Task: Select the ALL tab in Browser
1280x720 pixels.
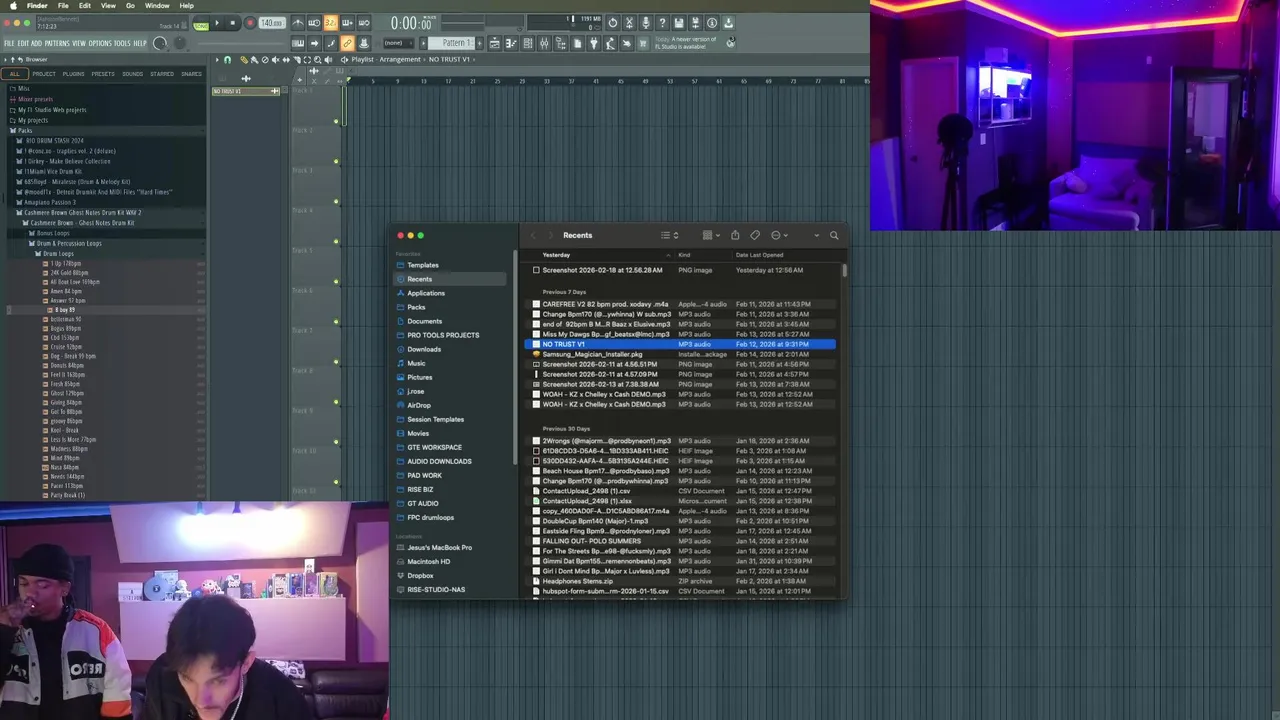Action: 14,74
